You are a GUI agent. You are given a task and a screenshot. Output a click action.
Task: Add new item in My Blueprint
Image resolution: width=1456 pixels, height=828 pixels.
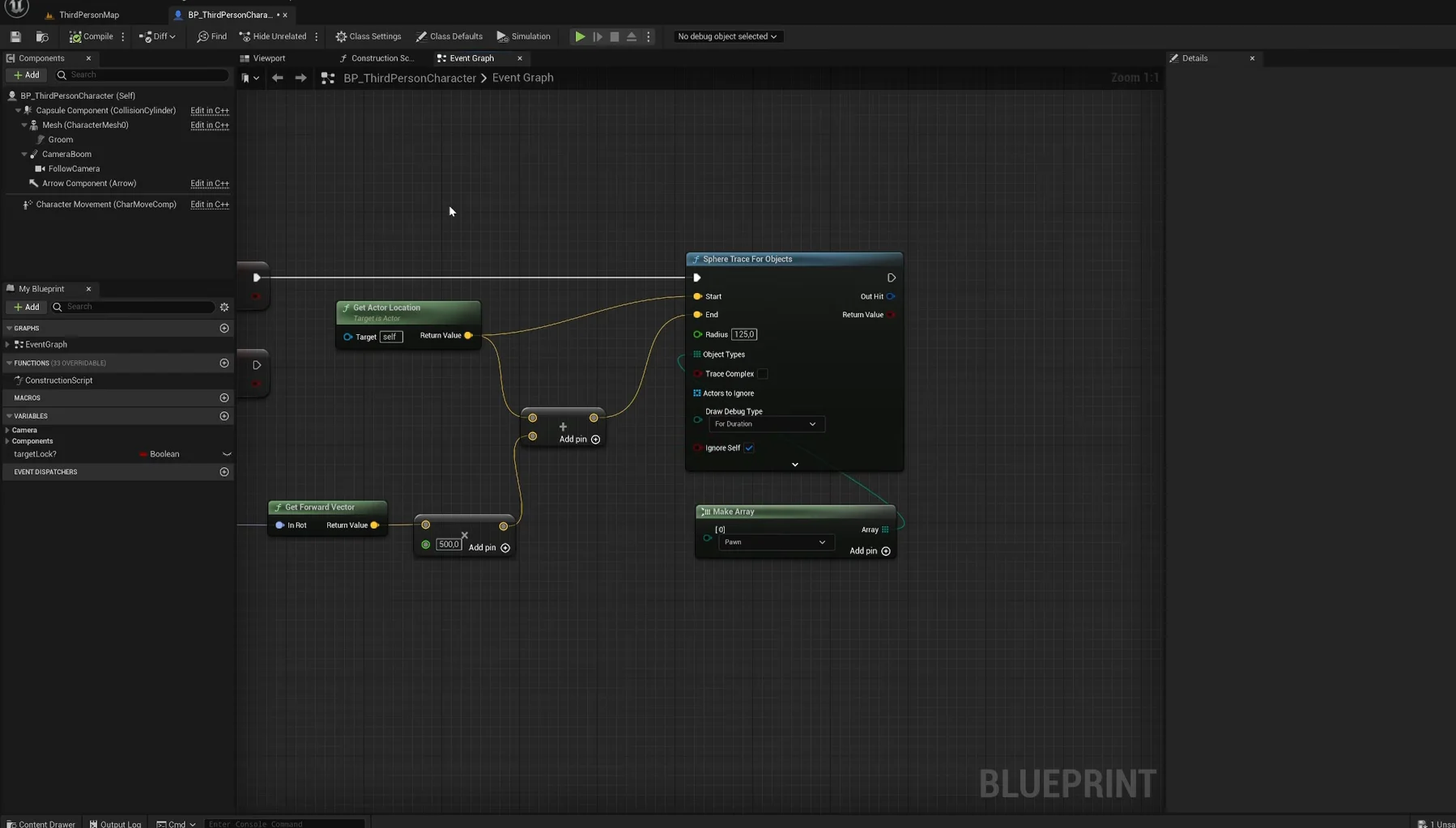click(x=27, y=307)
